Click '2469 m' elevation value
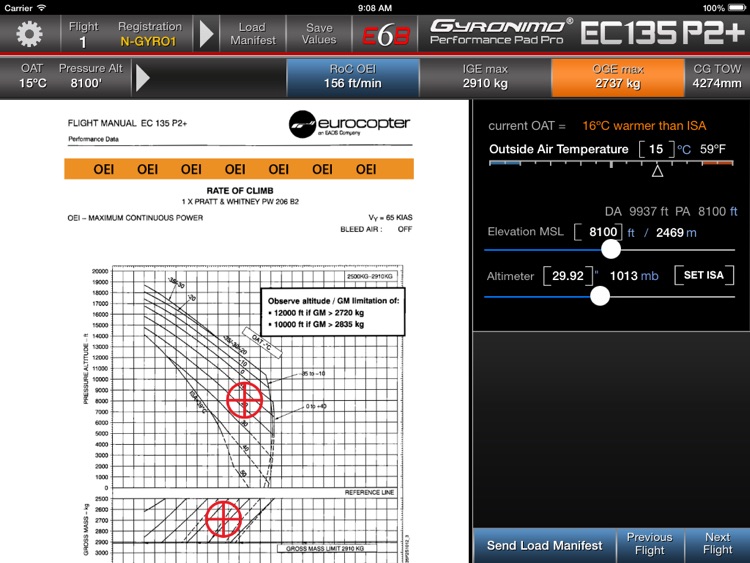 pos(676,232)
